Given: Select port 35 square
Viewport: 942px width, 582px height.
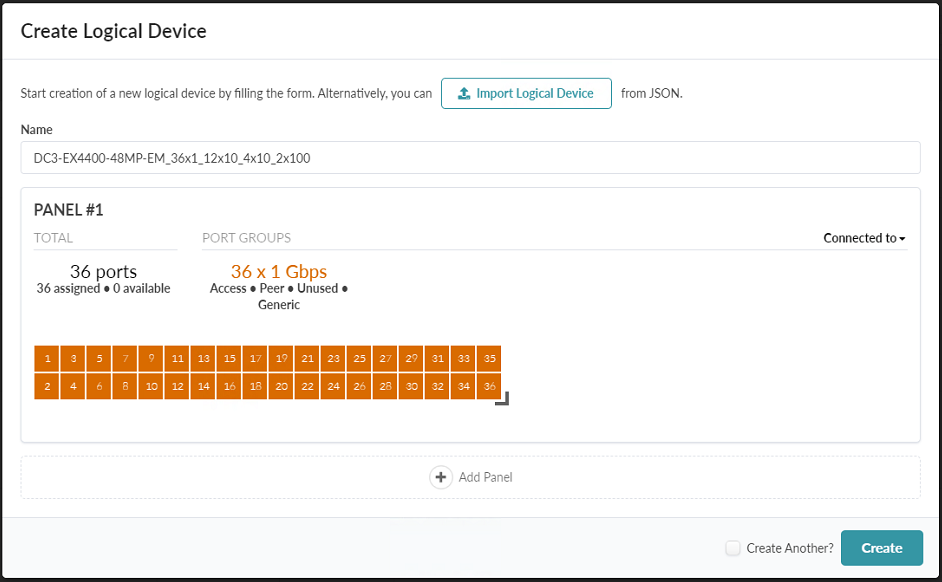Looking at the screenshot, I should pyautogui.click(x=489, y=359).
